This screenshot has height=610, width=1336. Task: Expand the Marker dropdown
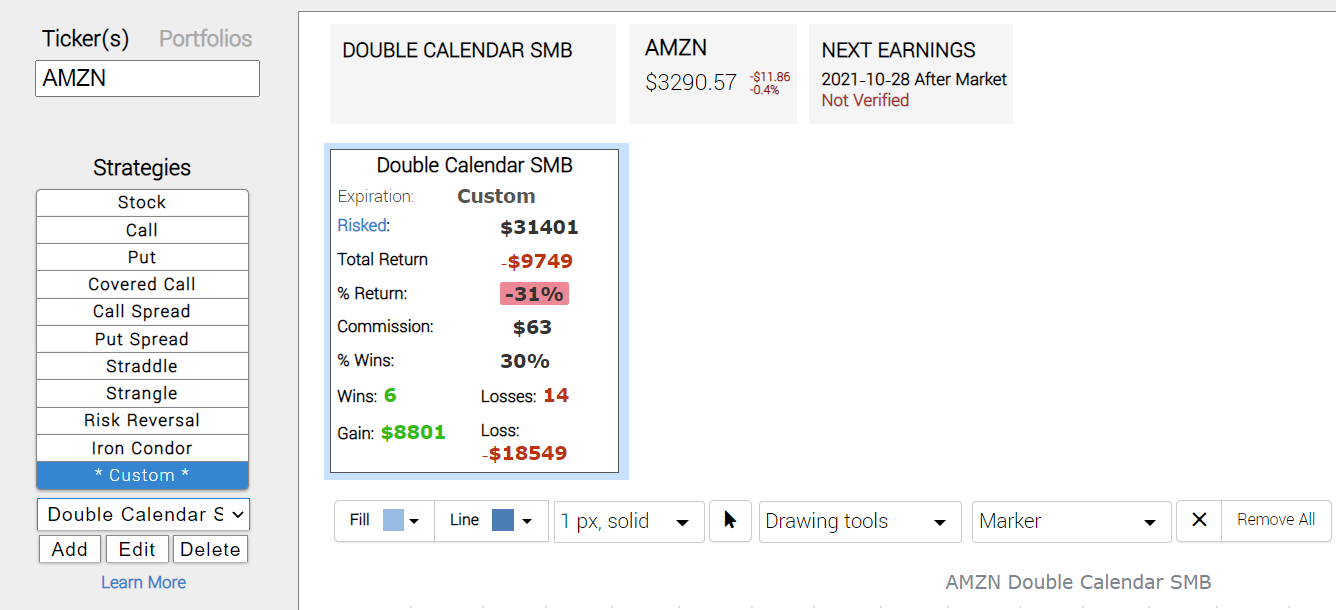1069,521
